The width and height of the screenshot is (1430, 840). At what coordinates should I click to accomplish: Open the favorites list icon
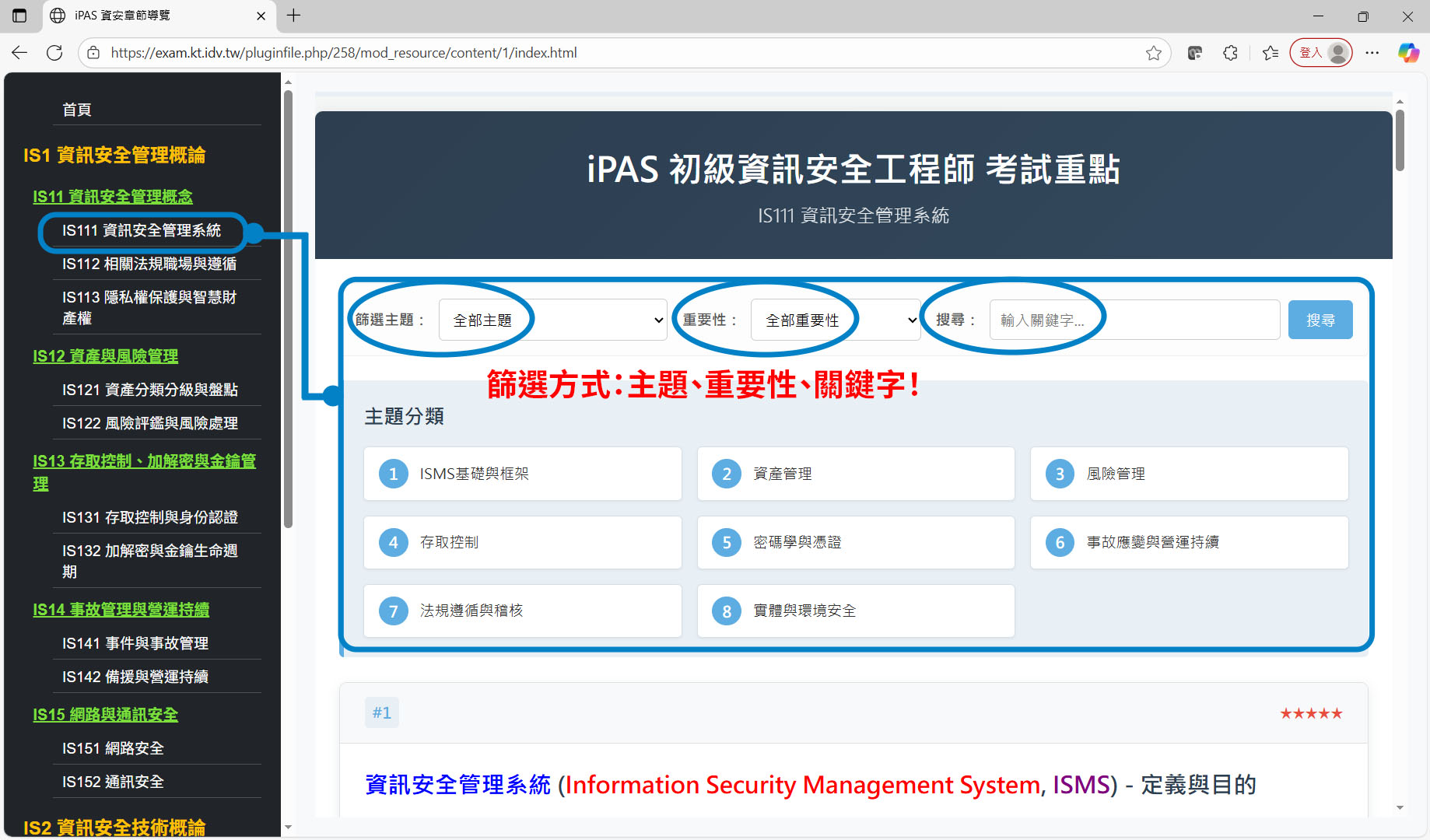[1271, 53]
